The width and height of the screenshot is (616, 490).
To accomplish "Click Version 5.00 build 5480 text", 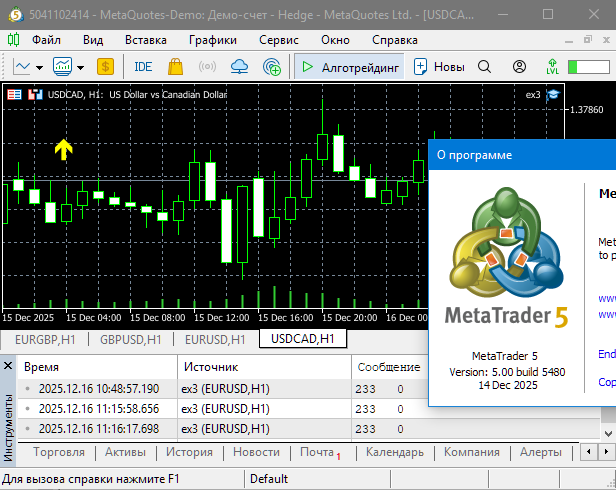I will (x=507, y=372).
